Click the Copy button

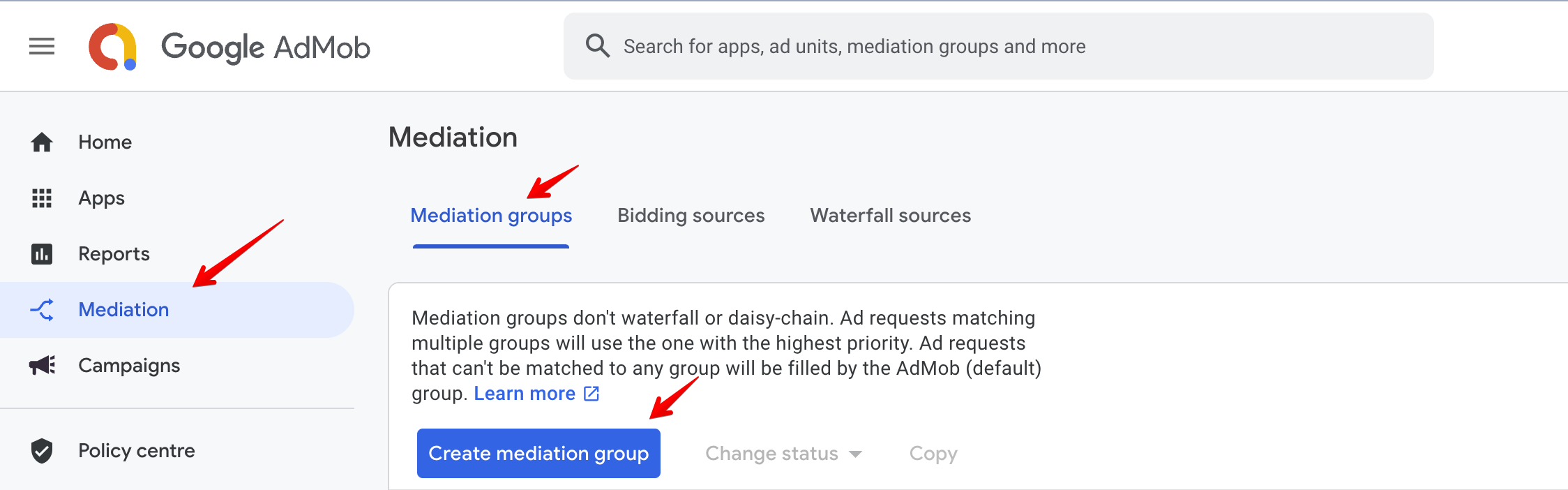933,454
